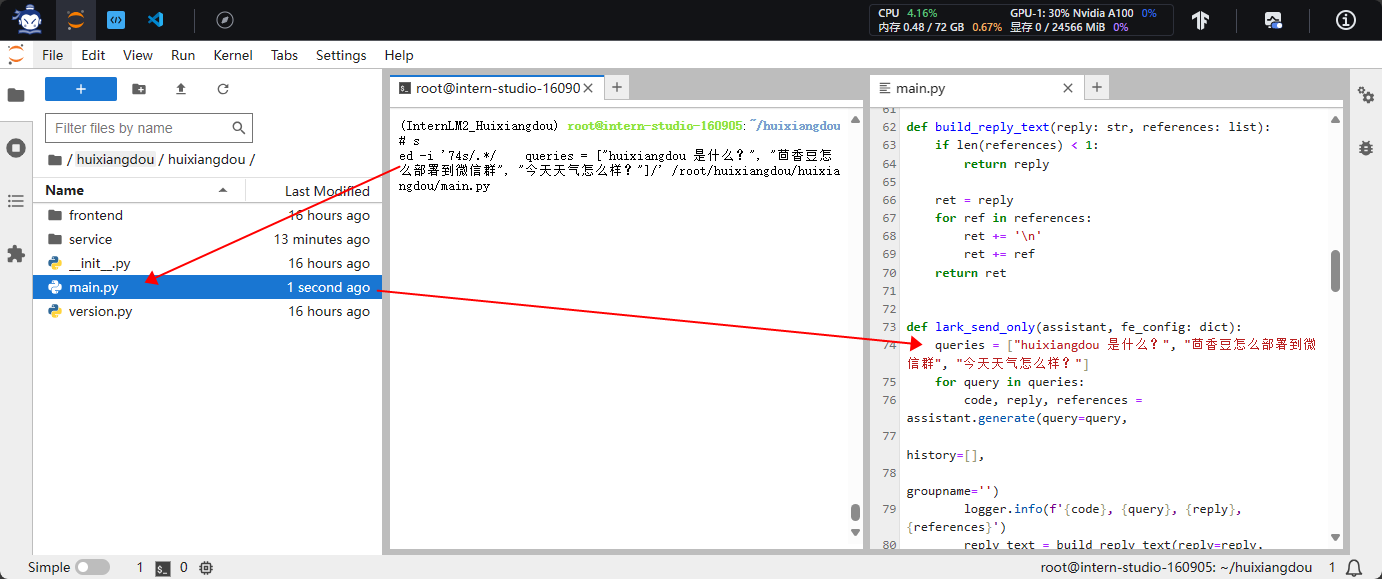Click '13 minutes ago' beside service
This screenshot has width=1382, height=579.
click(x=322, y=239)
